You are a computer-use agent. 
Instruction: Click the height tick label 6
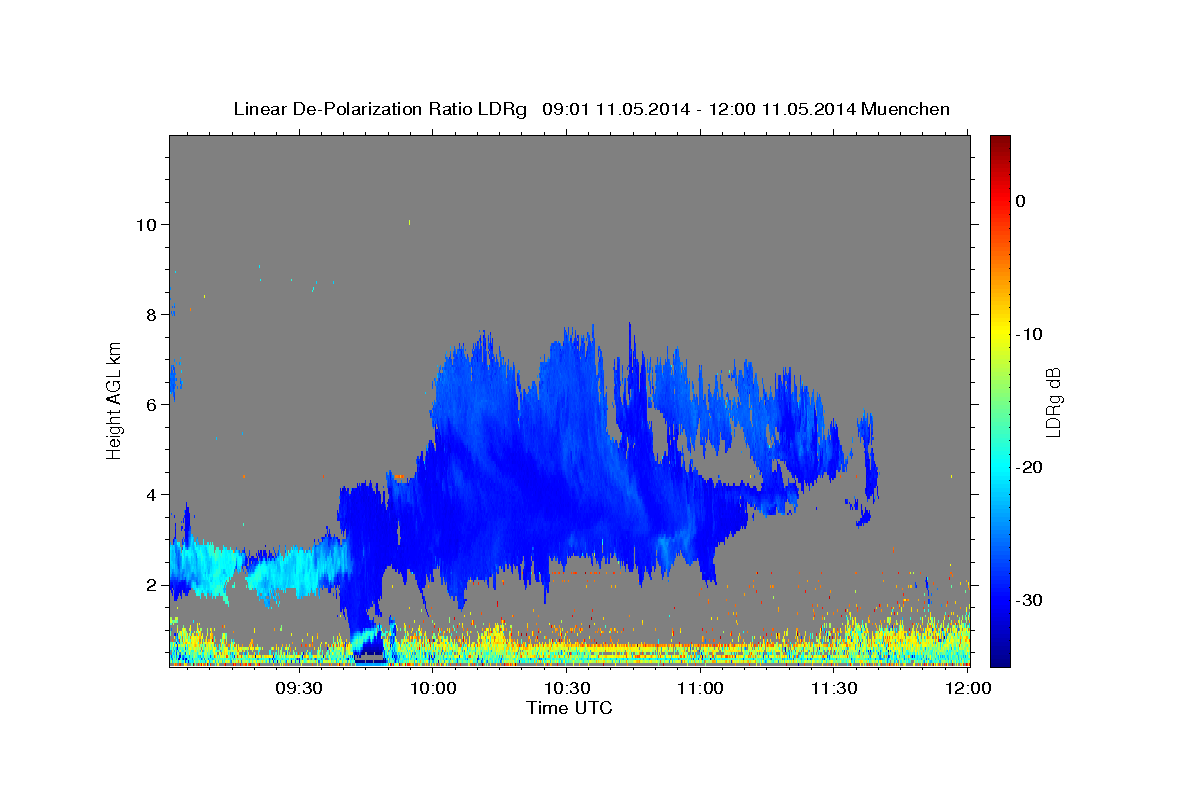(x=150, y=404)
